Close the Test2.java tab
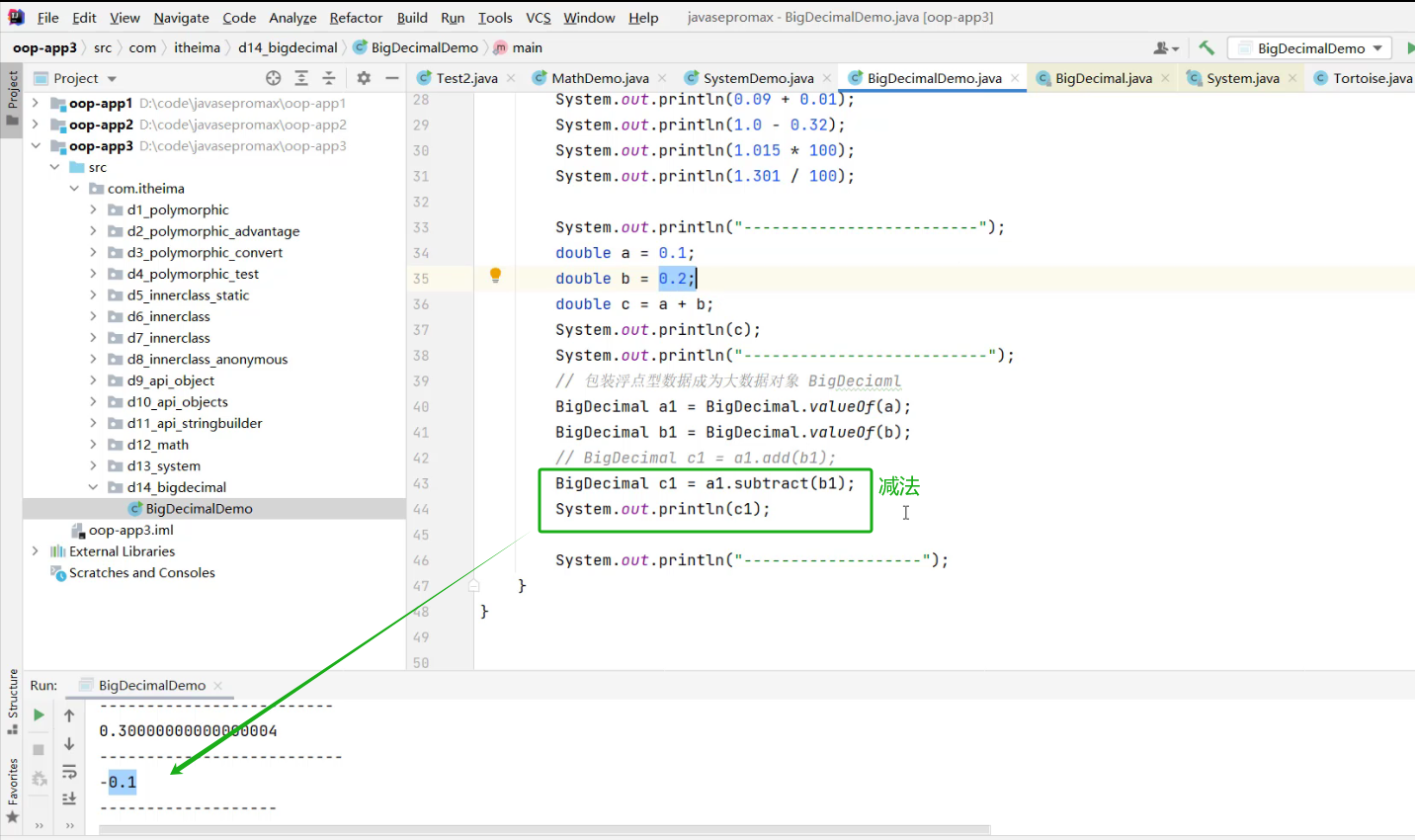Viewport: 1415px width, 840px height. click(511, 78)
